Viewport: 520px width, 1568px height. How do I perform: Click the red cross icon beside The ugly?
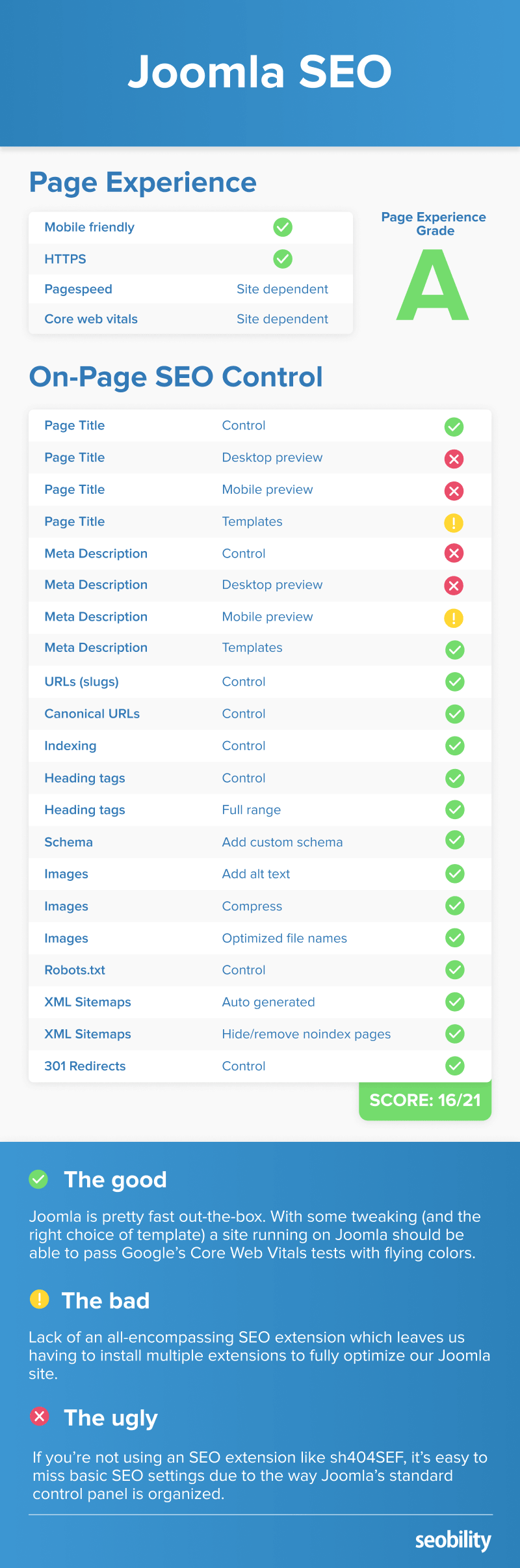40,1416
